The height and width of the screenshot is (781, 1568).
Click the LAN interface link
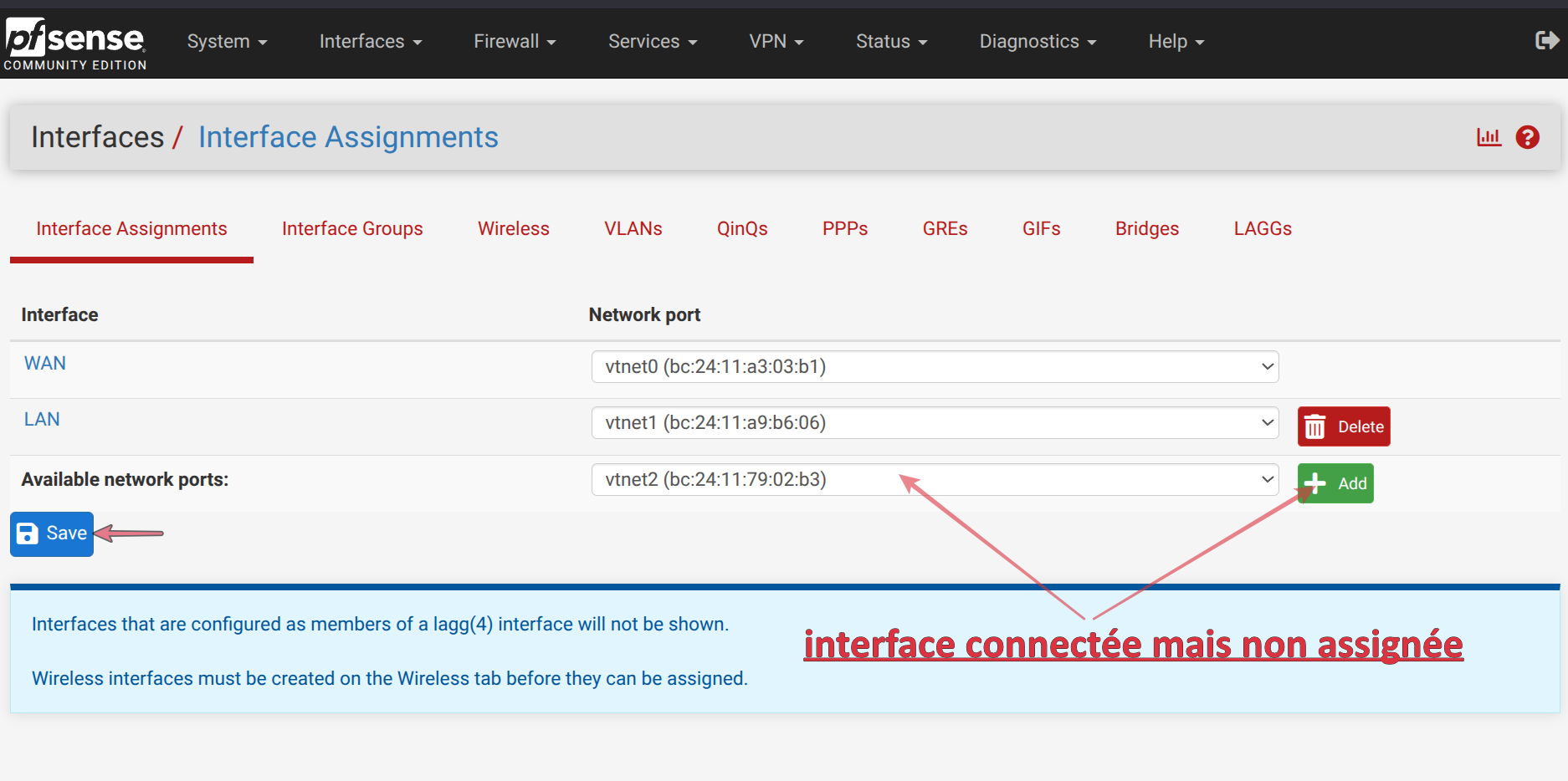coord(42,420)
